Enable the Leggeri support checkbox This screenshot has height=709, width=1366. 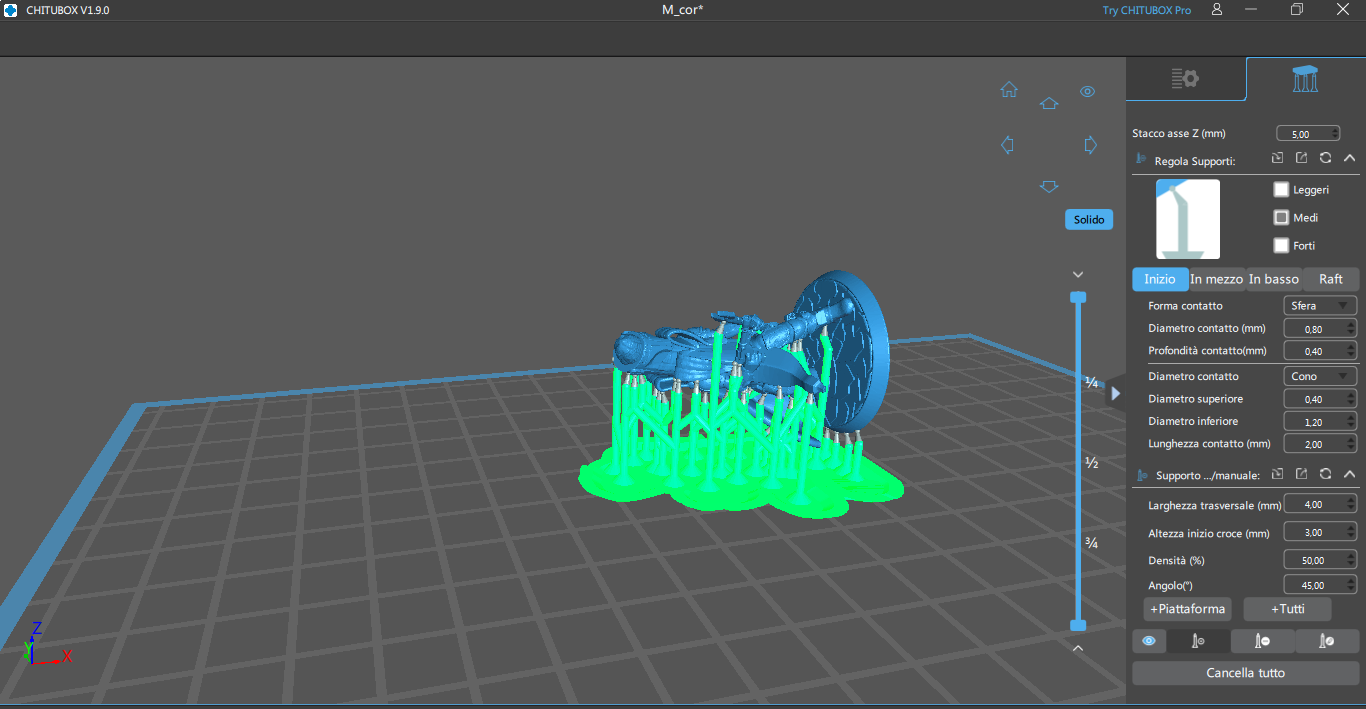click(1281, 189)
